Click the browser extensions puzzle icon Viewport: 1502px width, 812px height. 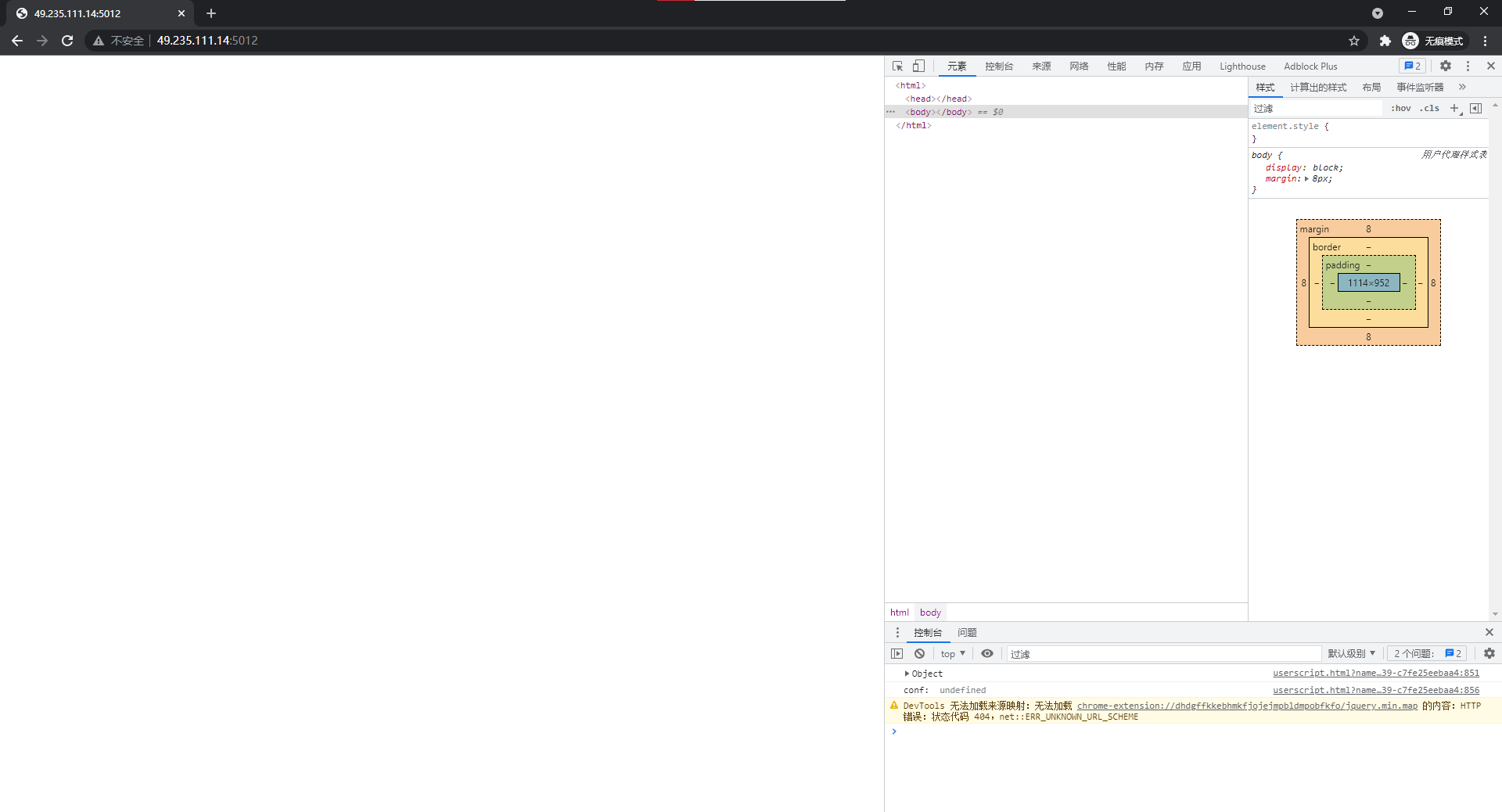tap(1385, 41)
